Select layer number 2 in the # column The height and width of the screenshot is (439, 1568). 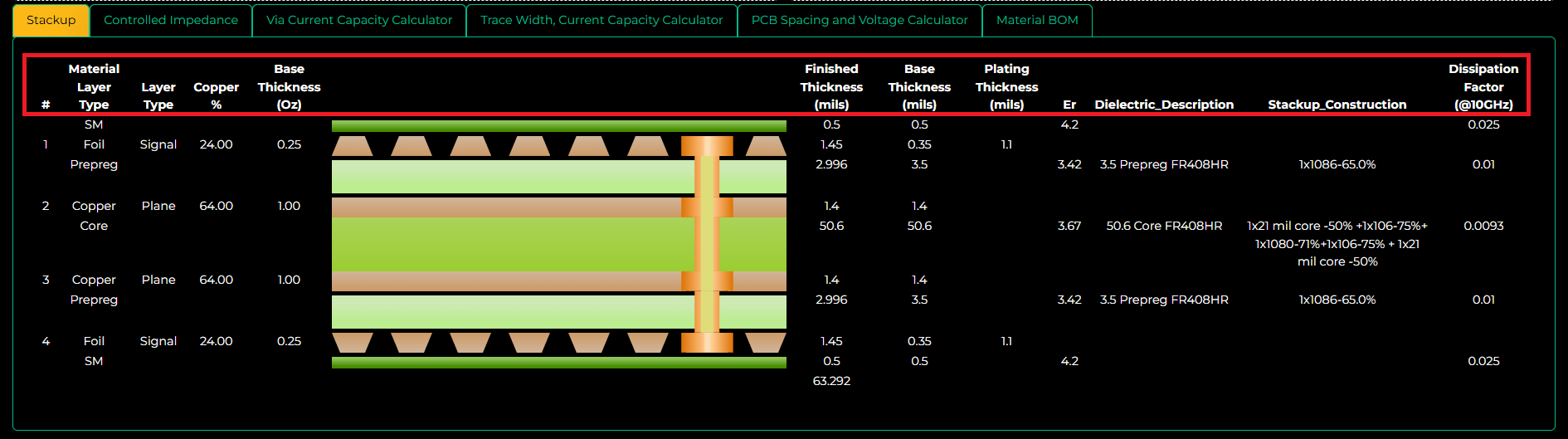click(x=46, y=206)
